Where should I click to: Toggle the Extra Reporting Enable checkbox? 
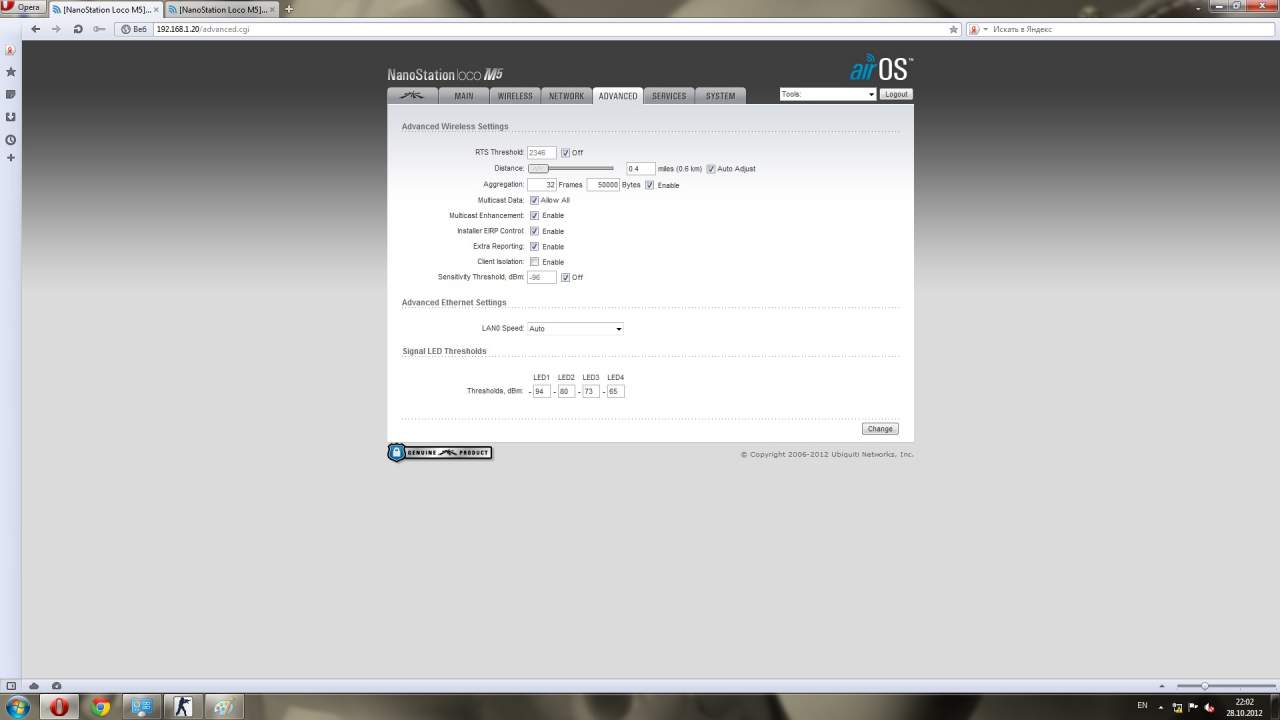coord(534,246)
